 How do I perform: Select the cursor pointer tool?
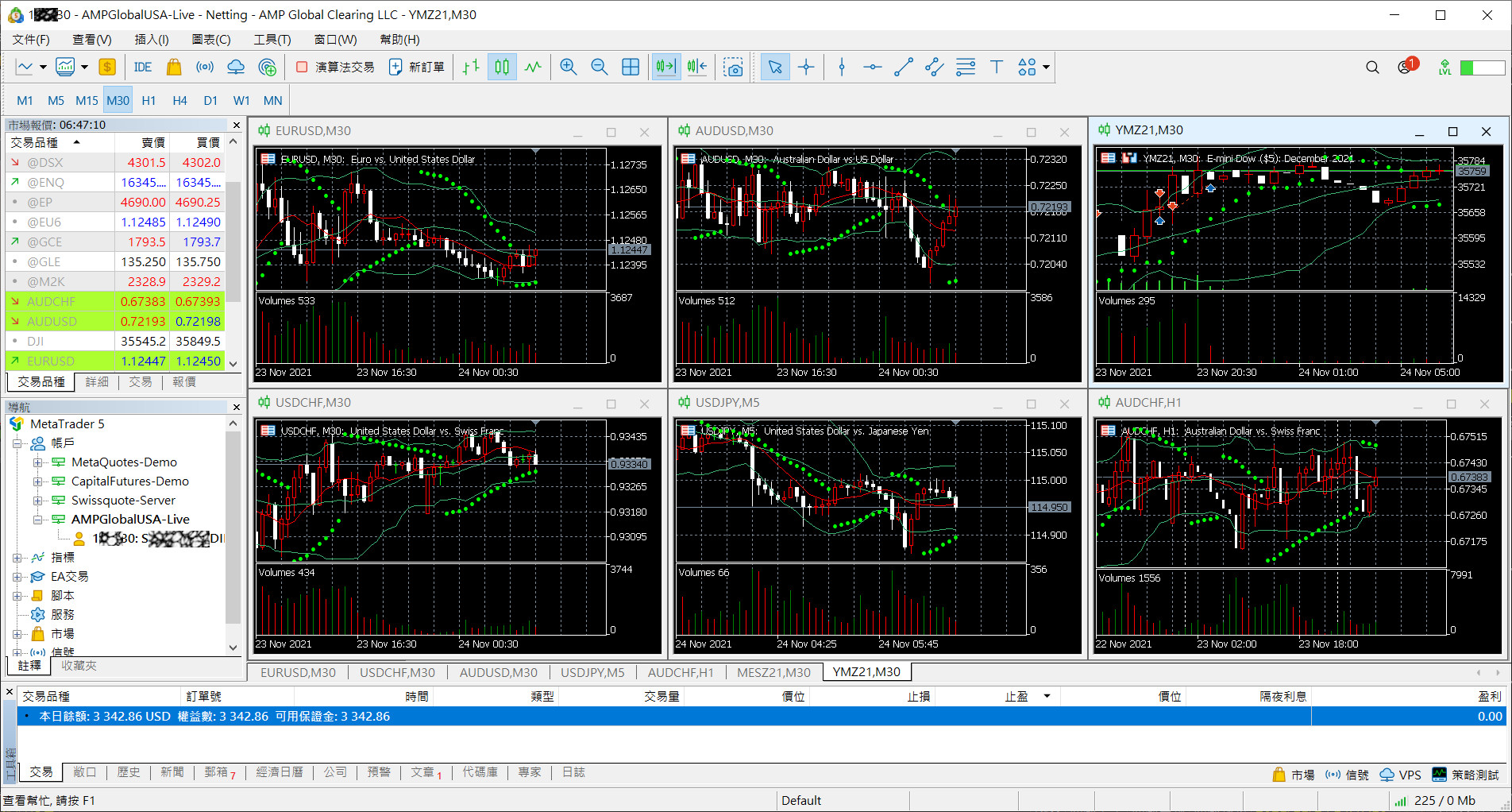775,68
